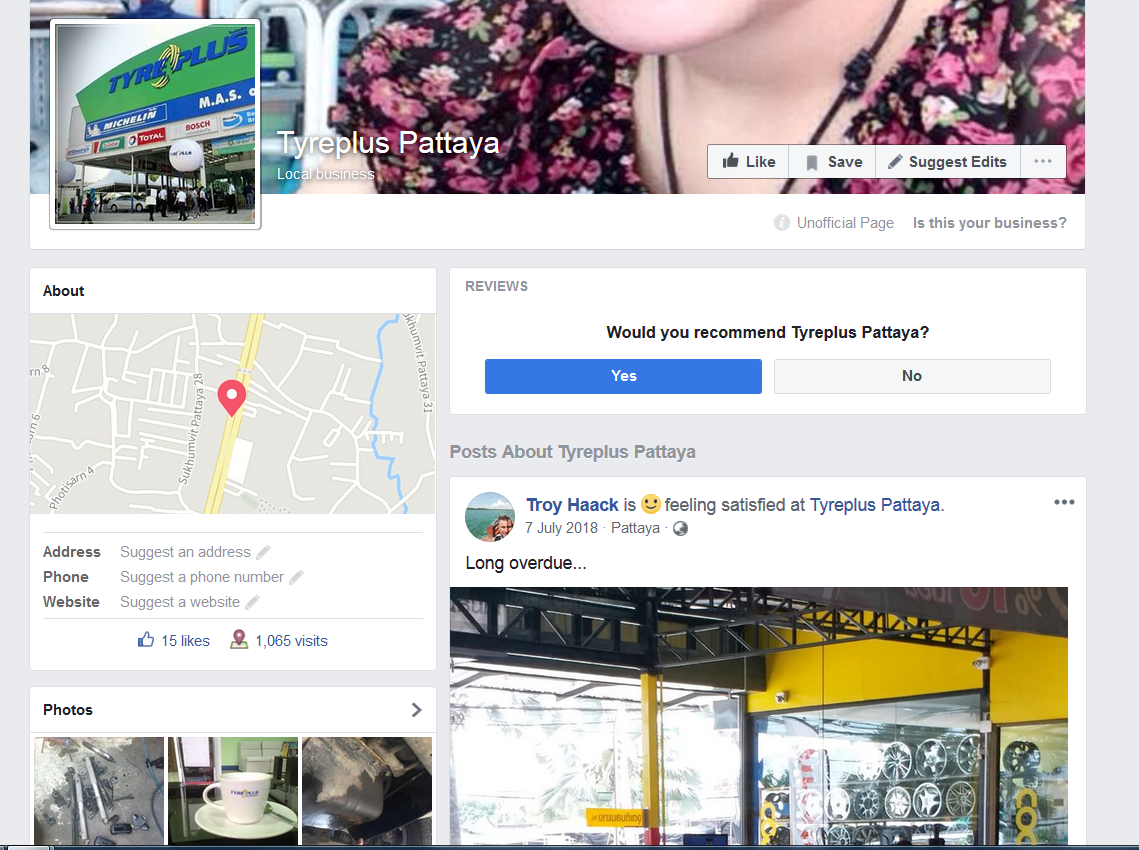
Task: Open the 7 July 2018 post timestamp
Action: pos(562,528)
